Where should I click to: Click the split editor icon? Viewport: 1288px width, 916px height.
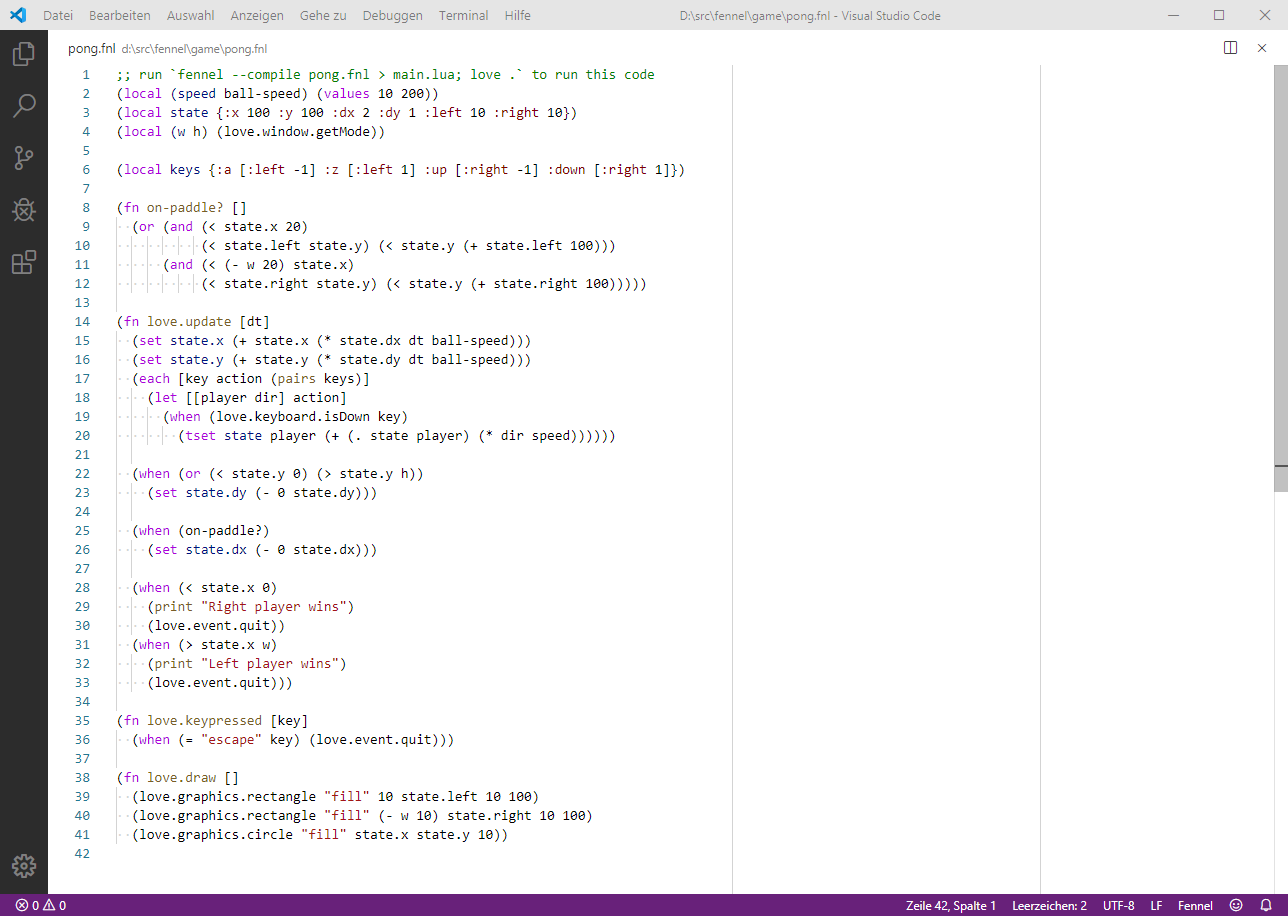tap(1231, 47)
